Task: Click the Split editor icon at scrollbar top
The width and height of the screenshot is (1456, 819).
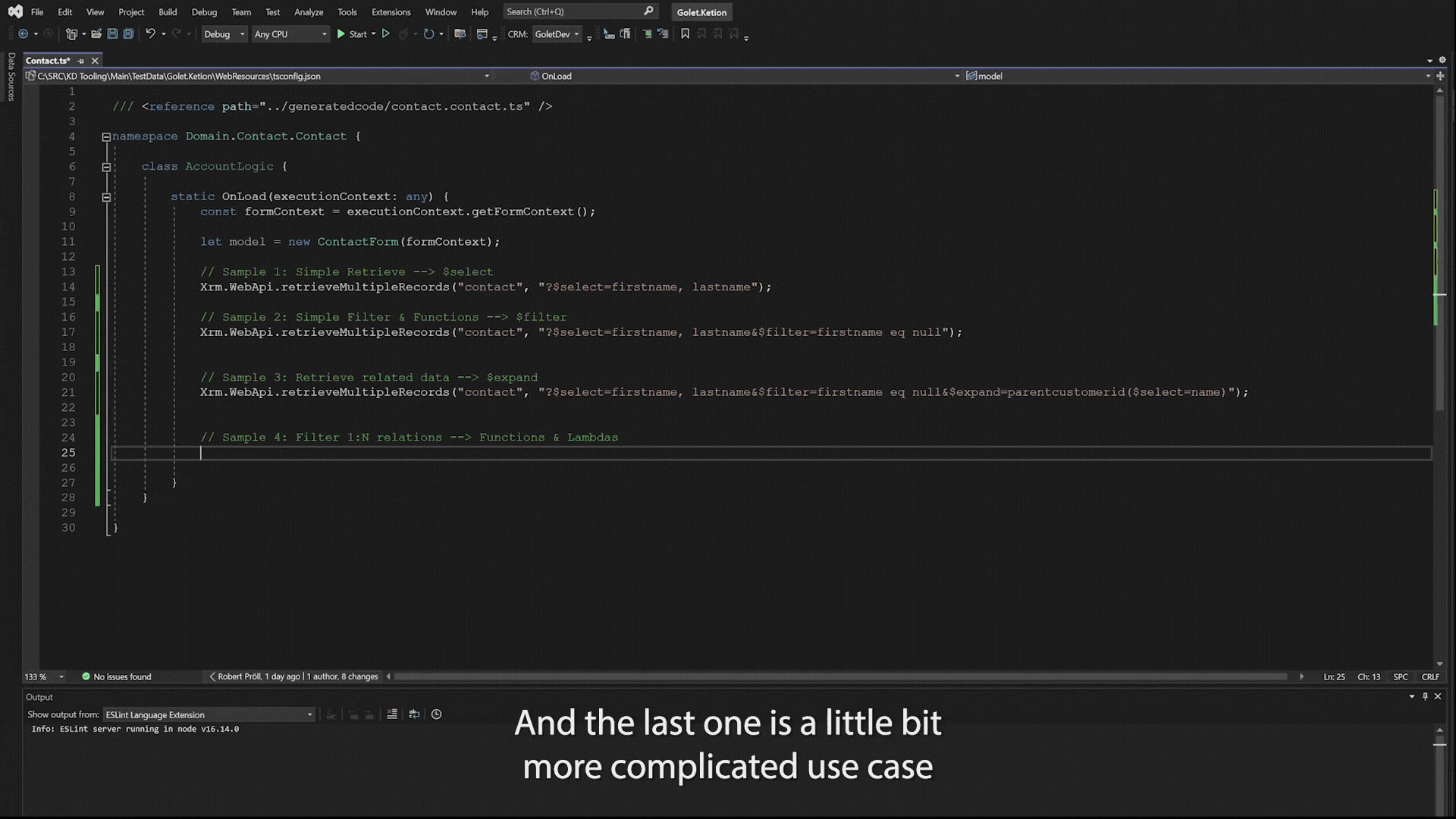Action: 1440,76
